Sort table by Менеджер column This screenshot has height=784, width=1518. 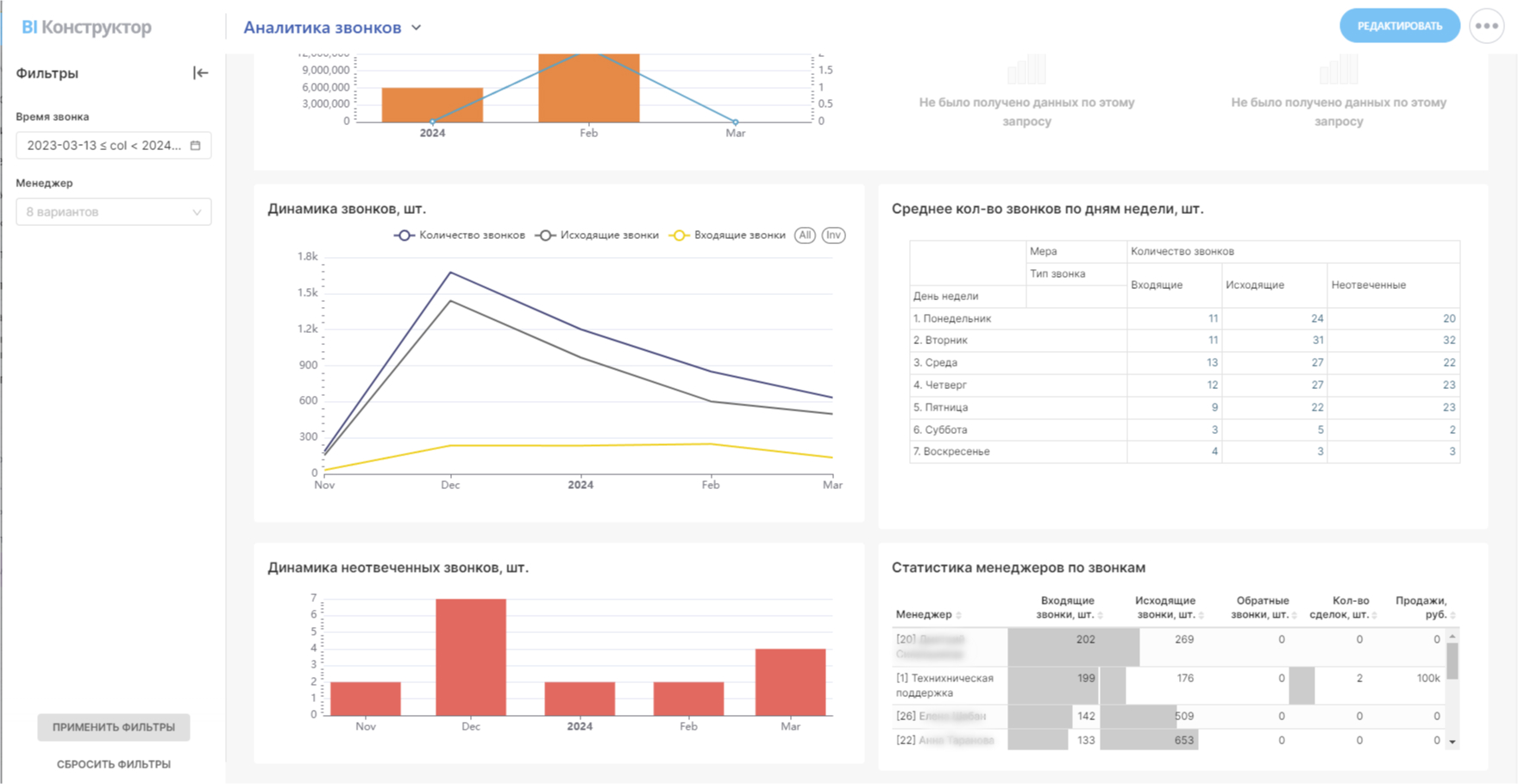959,615
